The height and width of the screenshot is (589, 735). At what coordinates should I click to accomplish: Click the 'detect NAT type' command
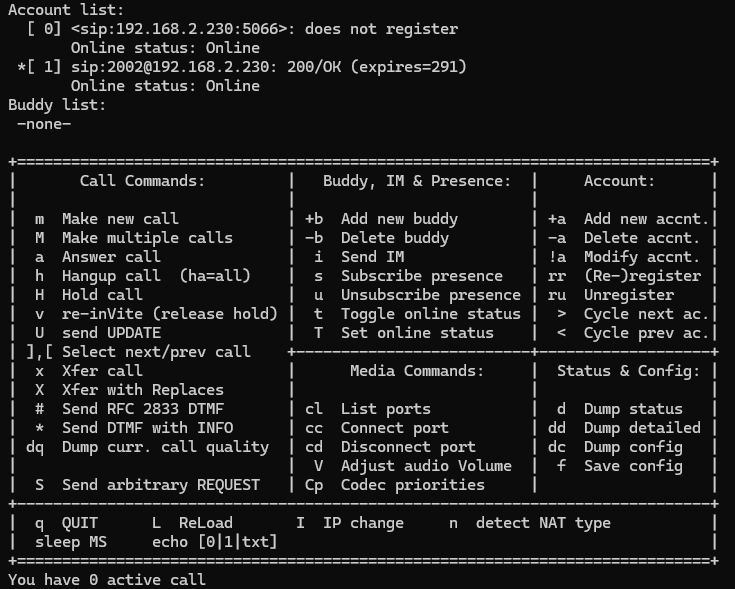click(x=543, y=523)
